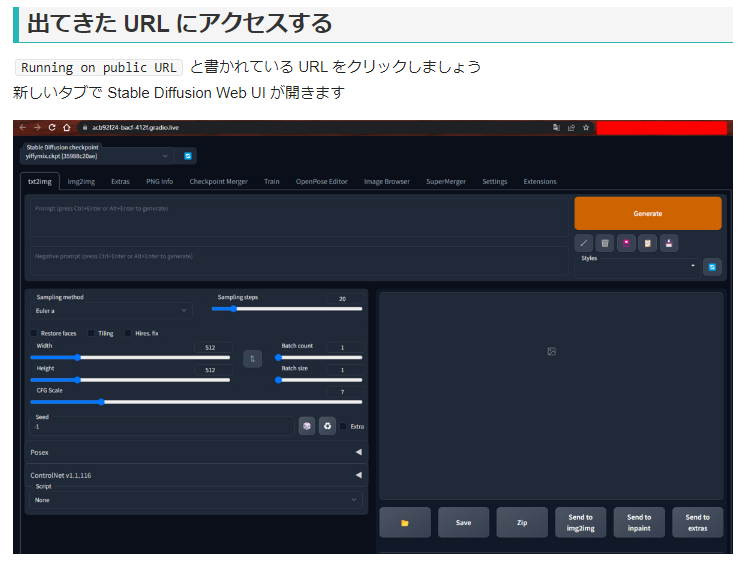Click the pencil icon under Generate
Viewport: 752px width, 567px height.
(x=584, y=243)
